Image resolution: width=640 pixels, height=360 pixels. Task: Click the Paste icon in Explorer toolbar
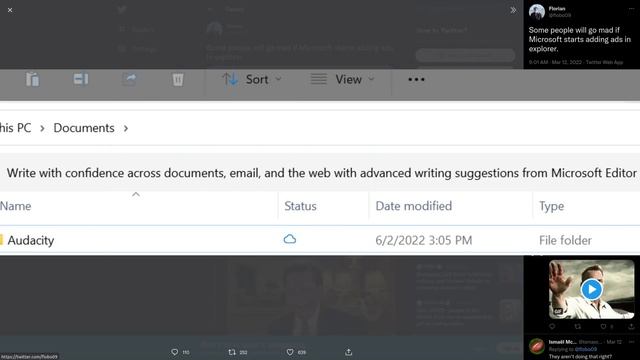(32, 79)
